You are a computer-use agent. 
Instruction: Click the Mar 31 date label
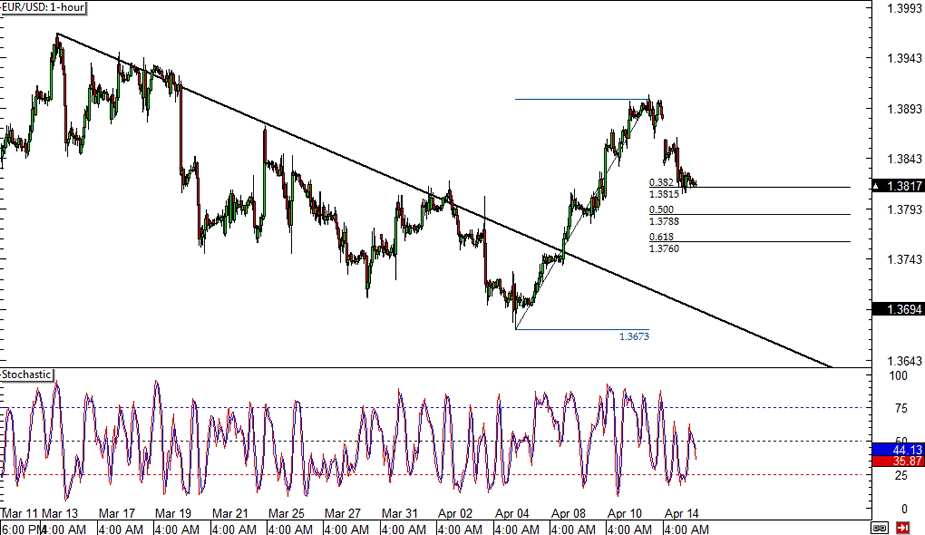point(399,514)
